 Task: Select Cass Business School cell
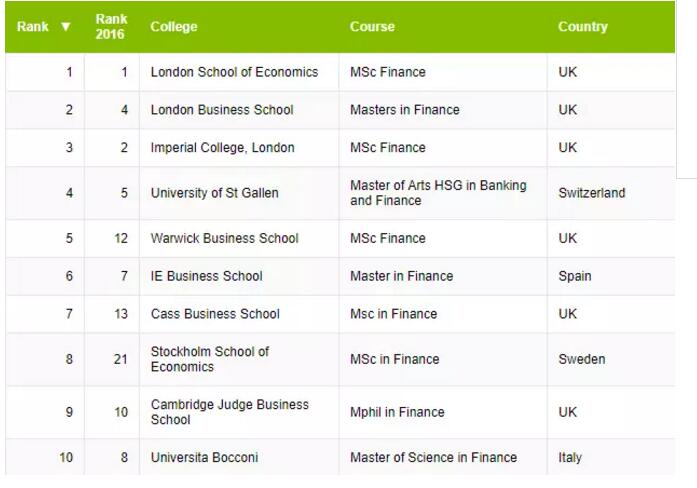(215, 314)
